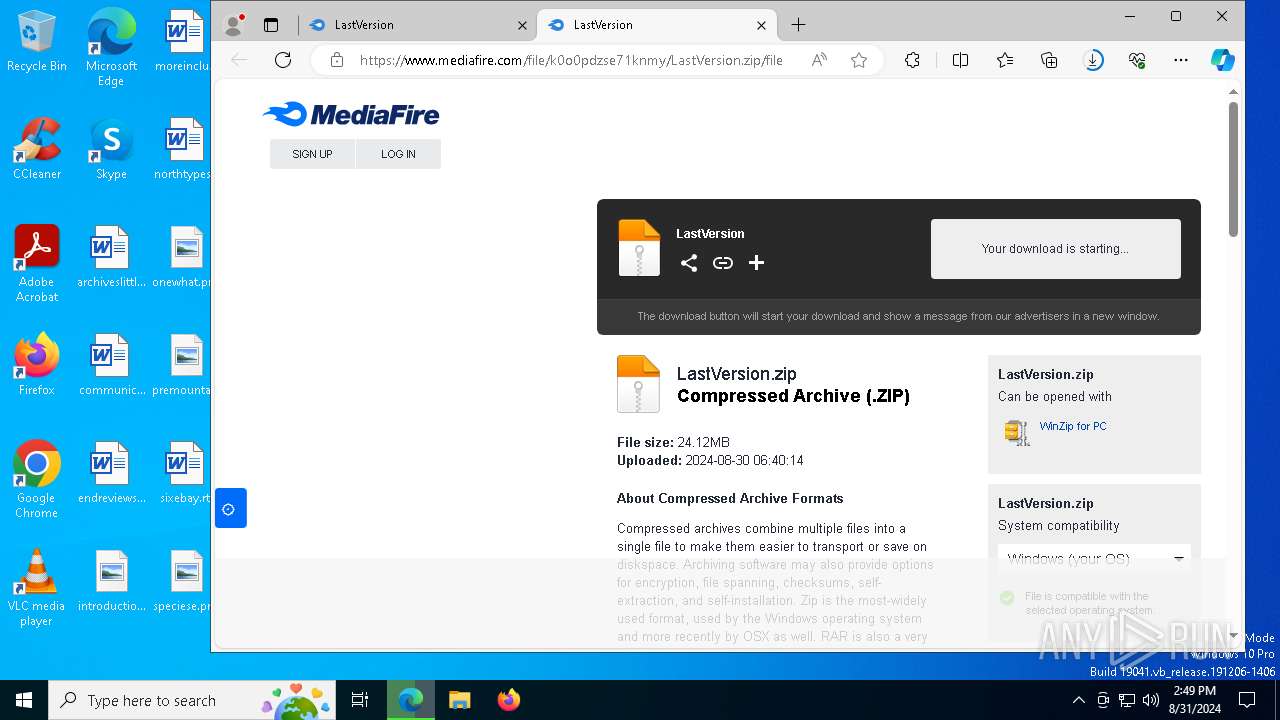Open WinZip for PC link

point(1073,426)
